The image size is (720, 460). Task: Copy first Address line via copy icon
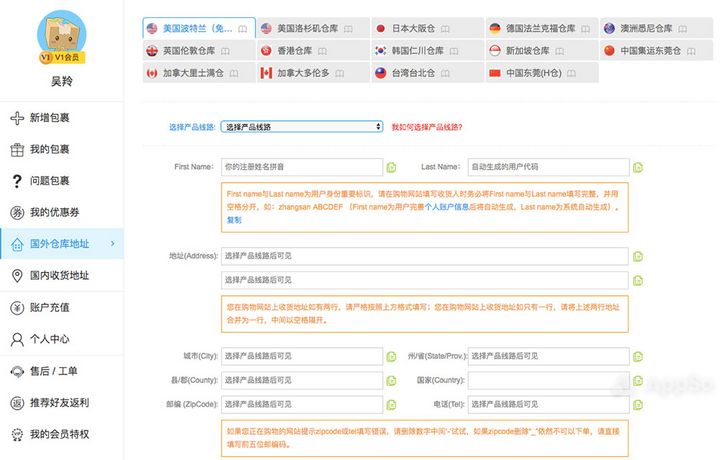coord(638,256)
